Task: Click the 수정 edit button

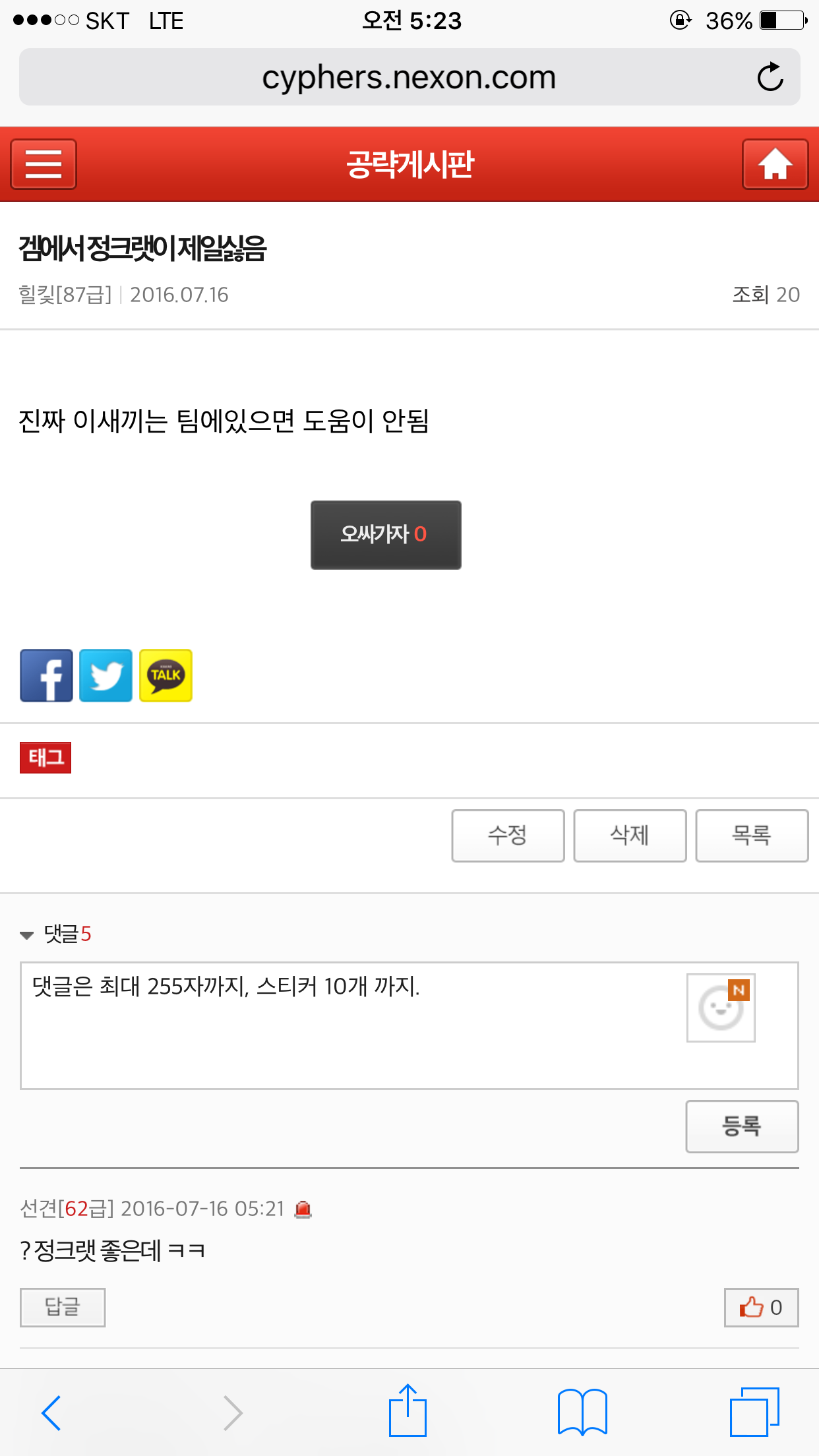Action: tap(508, 835)
